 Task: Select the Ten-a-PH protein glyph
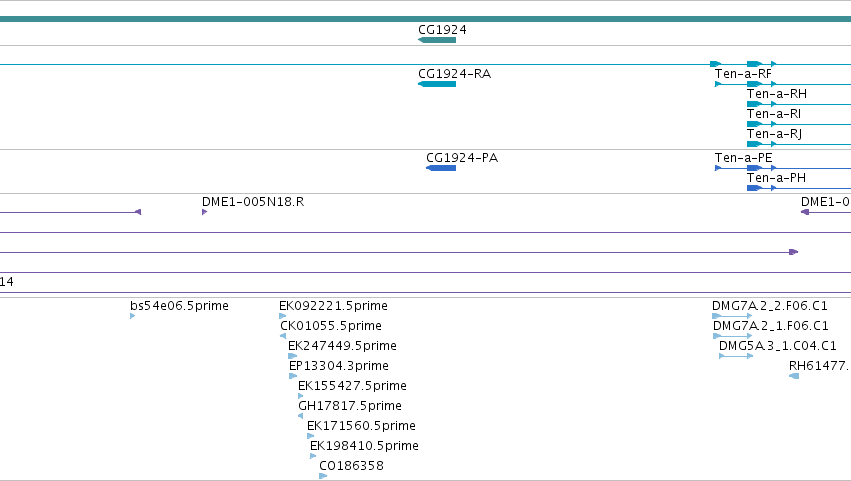coord(799,188)
